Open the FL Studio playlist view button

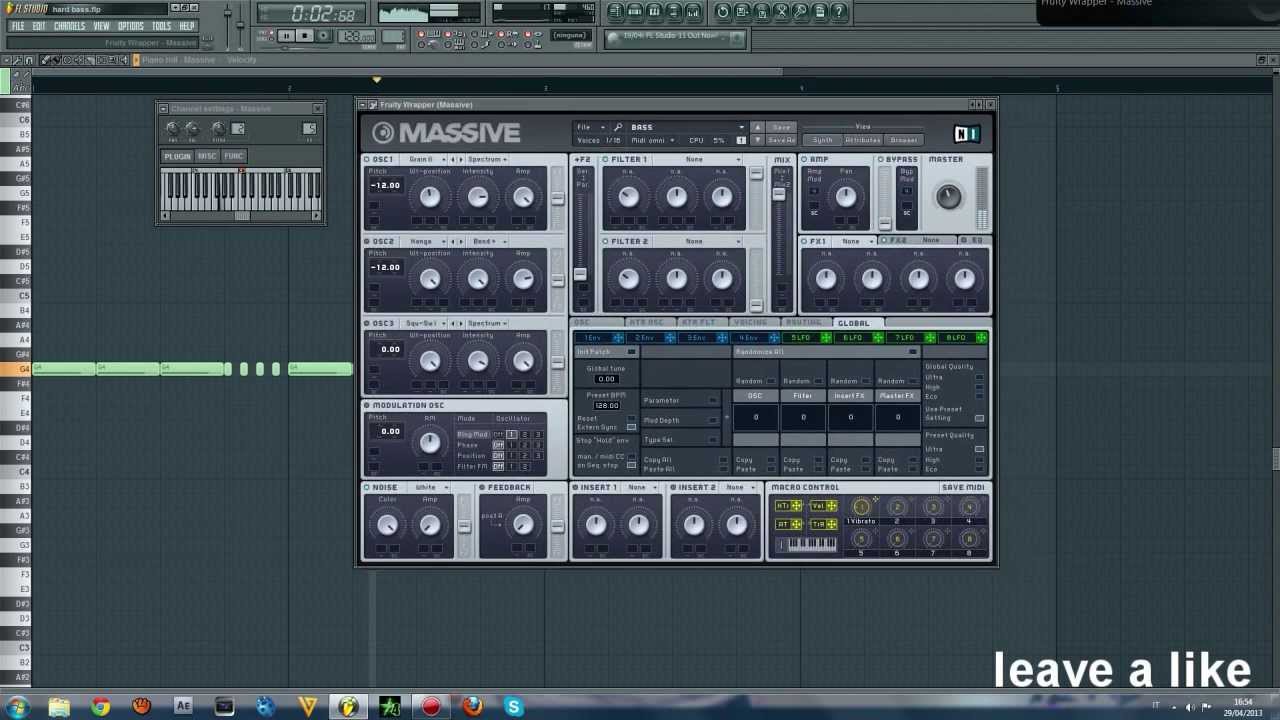tap(615, 12)
